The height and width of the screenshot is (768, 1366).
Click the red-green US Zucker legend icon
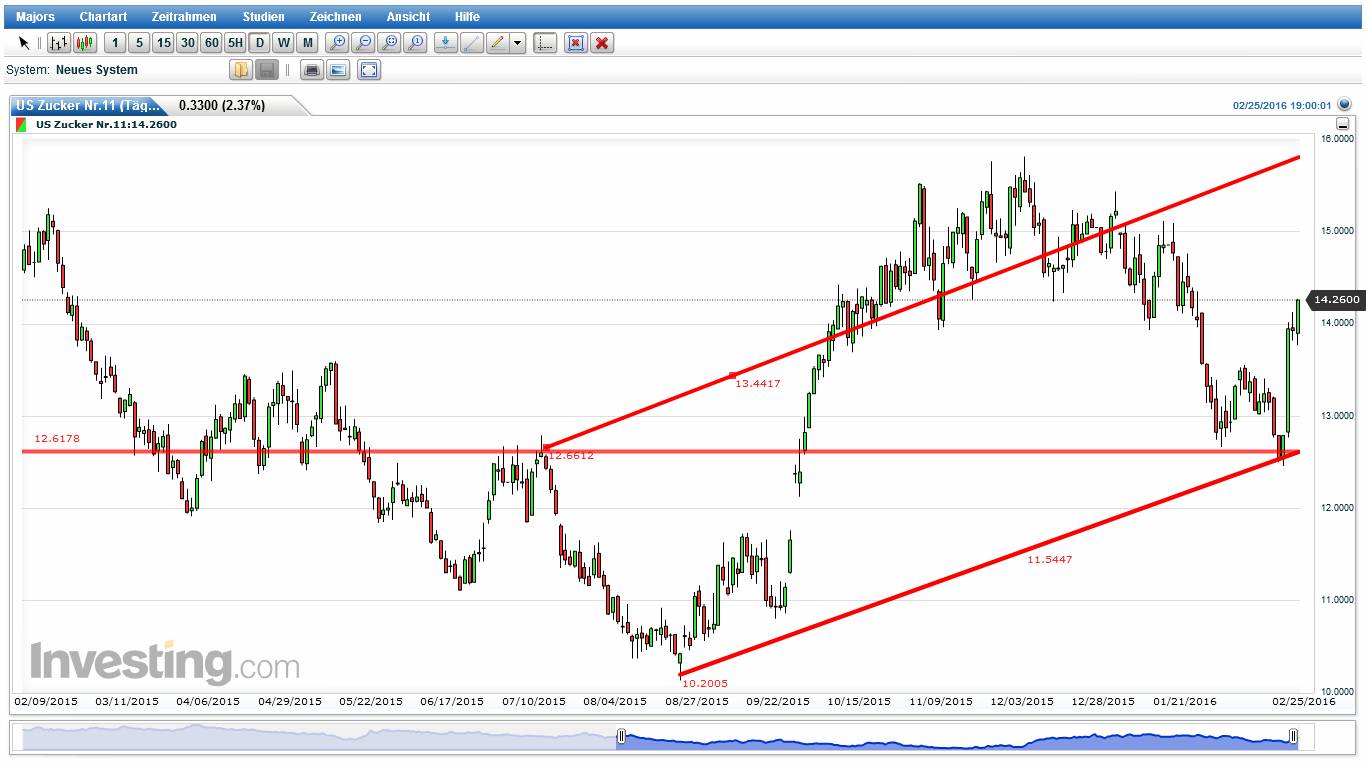tap(20, 125)
